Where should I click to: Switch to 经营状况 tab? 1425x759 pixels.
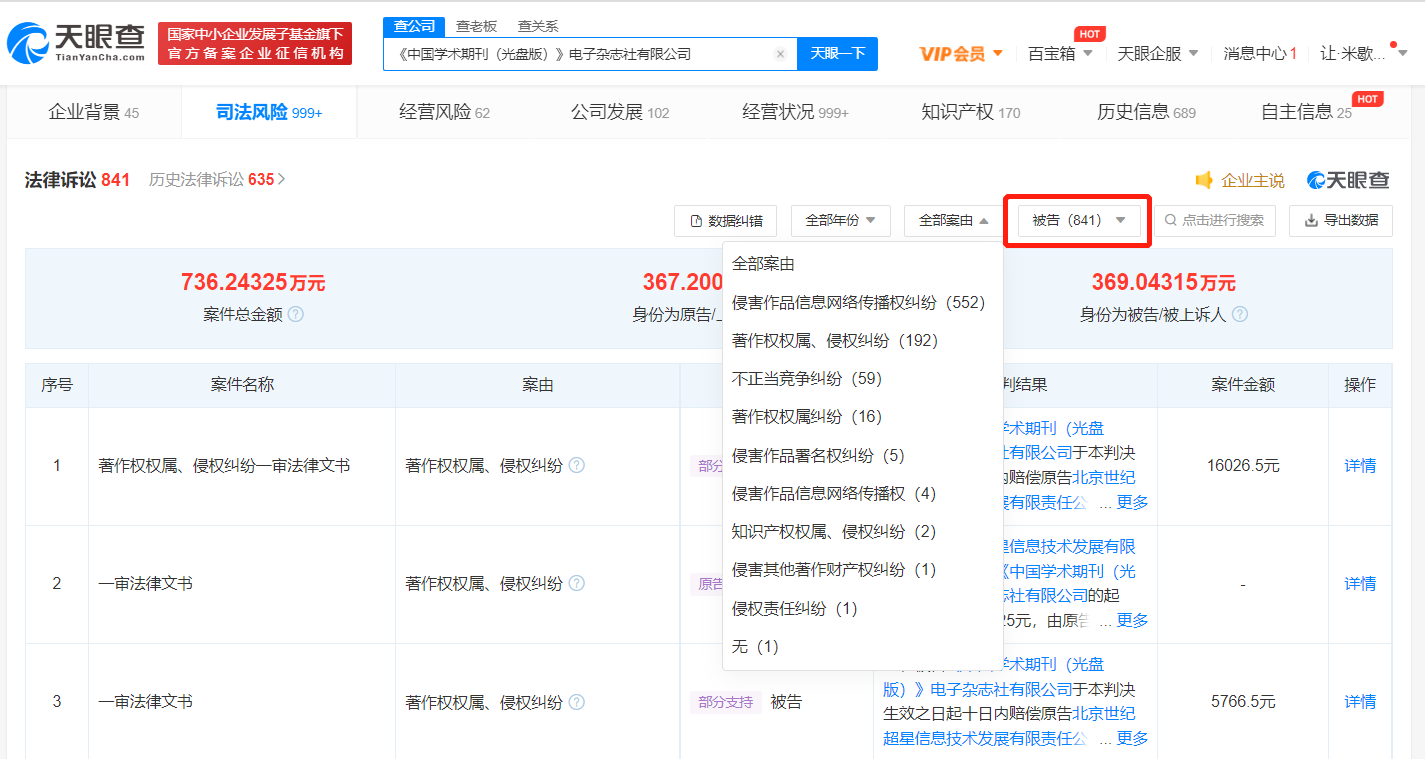[794, 112]
